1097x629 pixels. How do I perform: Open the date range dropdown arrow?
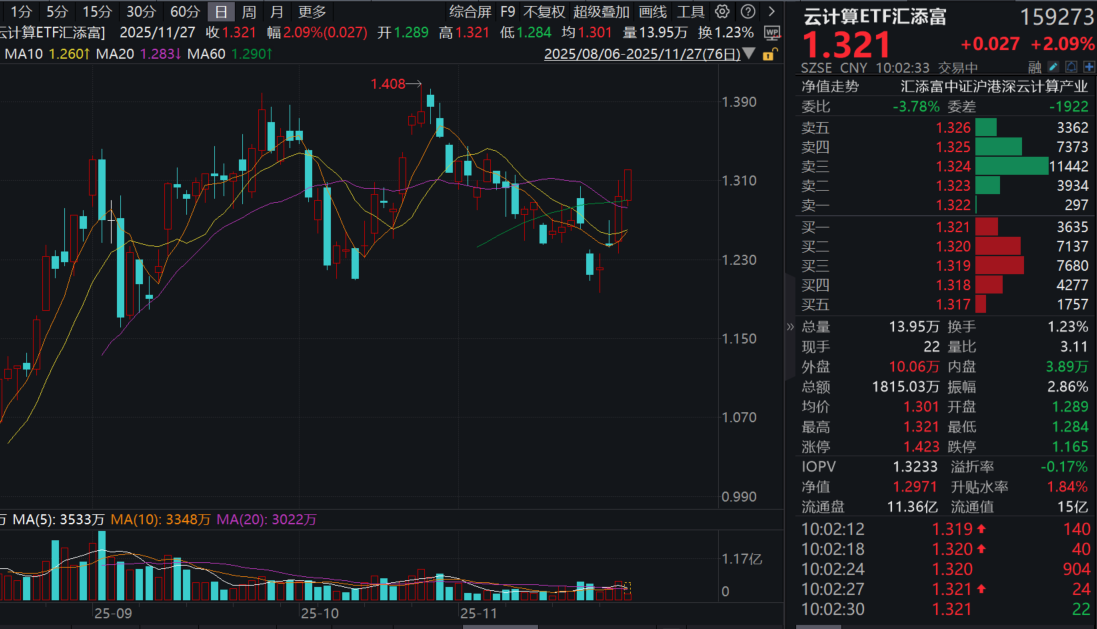(x=750, y=53)
